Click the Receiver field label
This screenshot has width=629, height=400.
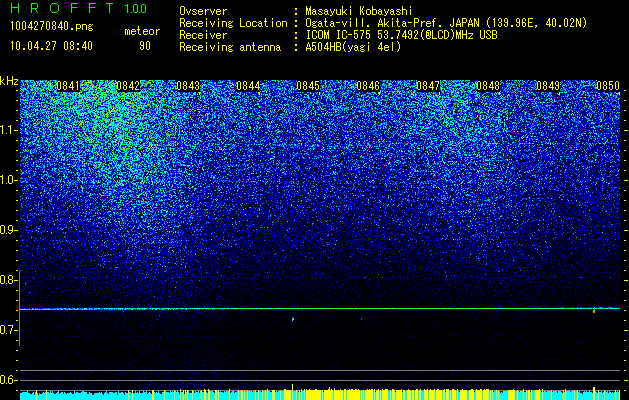[x=203, y=35]
